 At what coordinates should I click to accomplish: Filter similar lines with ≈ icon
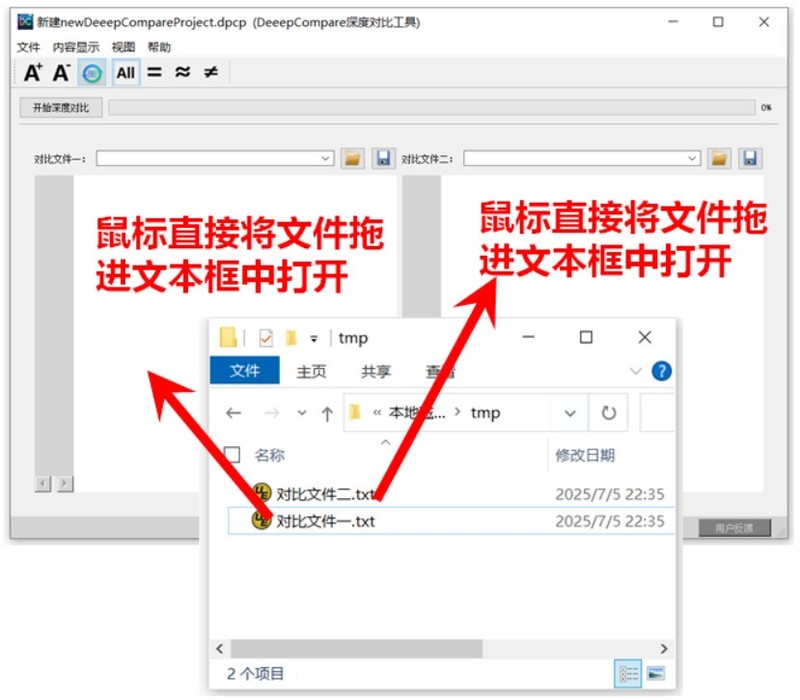point(182,72)
